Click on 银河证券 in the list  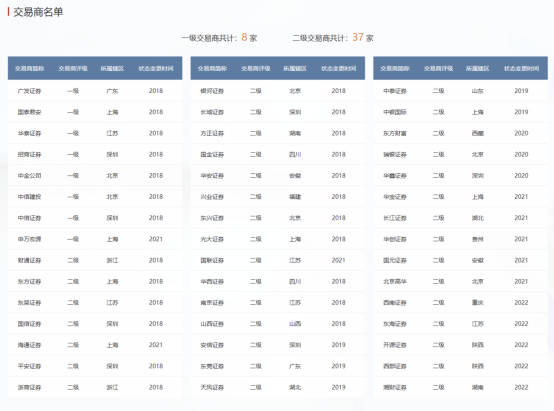tap(212, 91)
